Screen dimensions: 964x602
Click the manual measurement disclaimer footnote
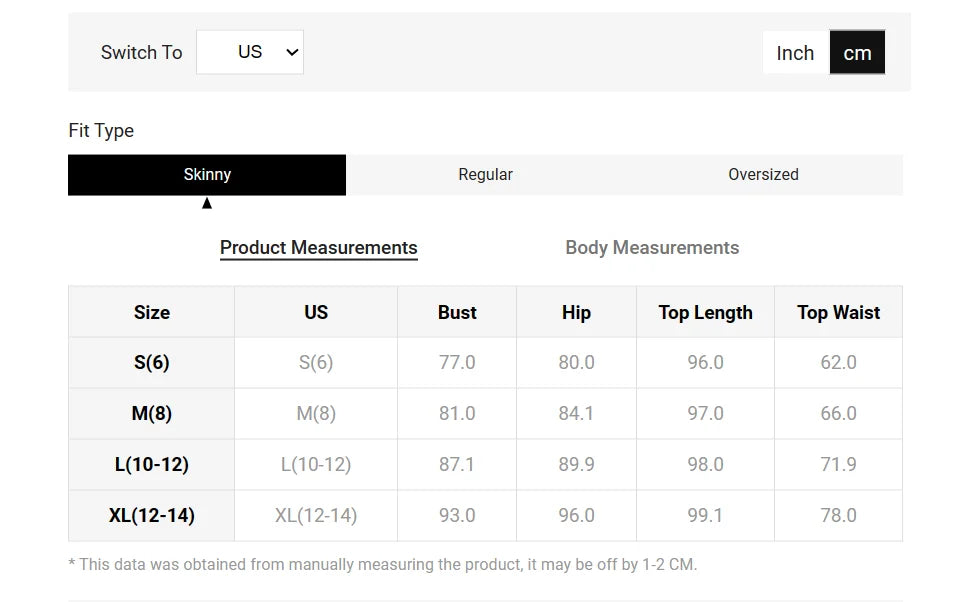383,565
